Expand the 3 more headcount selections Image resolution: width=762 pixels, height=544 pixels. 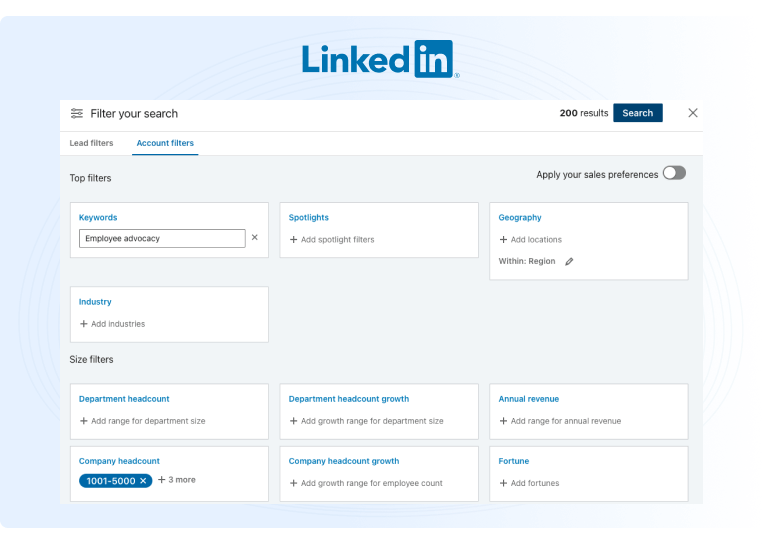(x=177, y=480)
